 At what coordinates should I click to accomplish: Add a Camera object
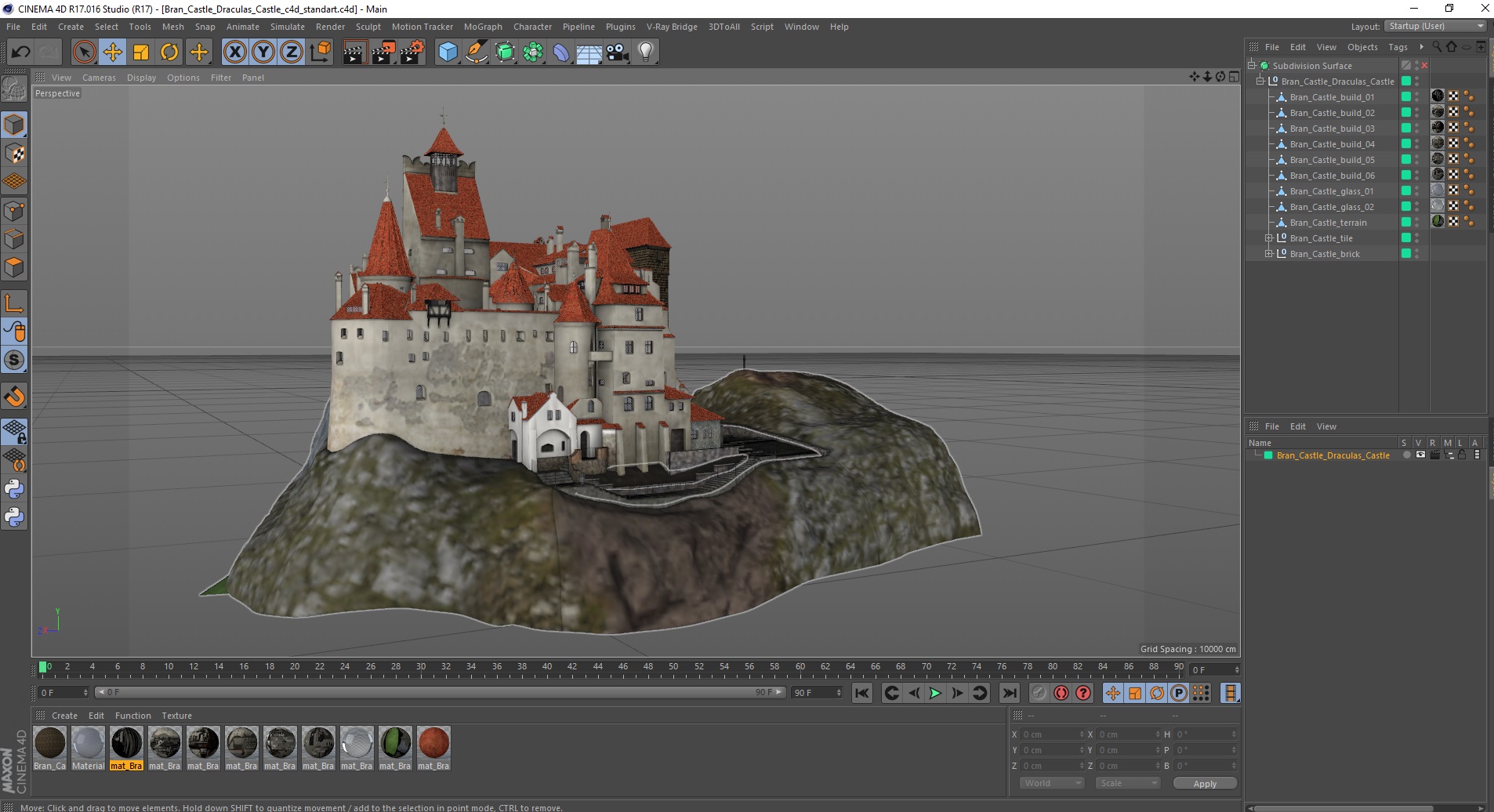pos(618,53)
